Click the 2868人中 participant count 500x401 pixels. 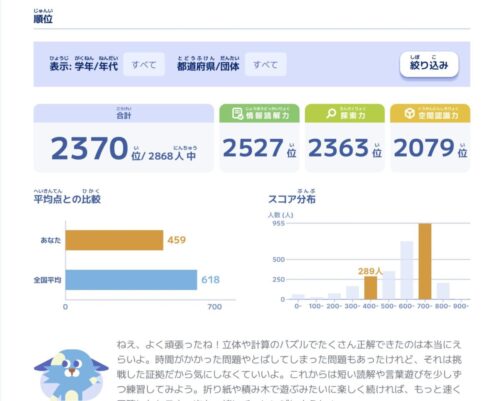point(172,156)
